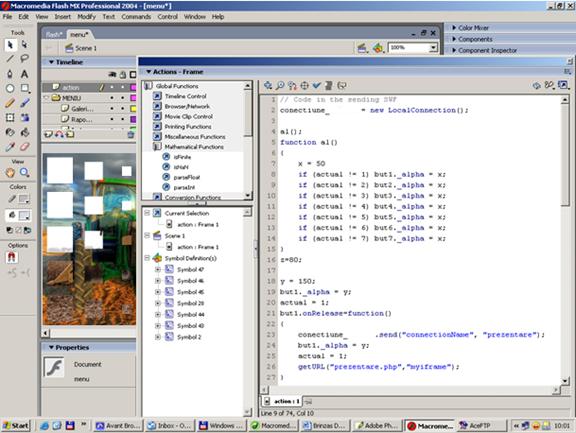Open the stroke color swatch
The width and height of the screenshot is (576, 433).
(x=24, y=199)
